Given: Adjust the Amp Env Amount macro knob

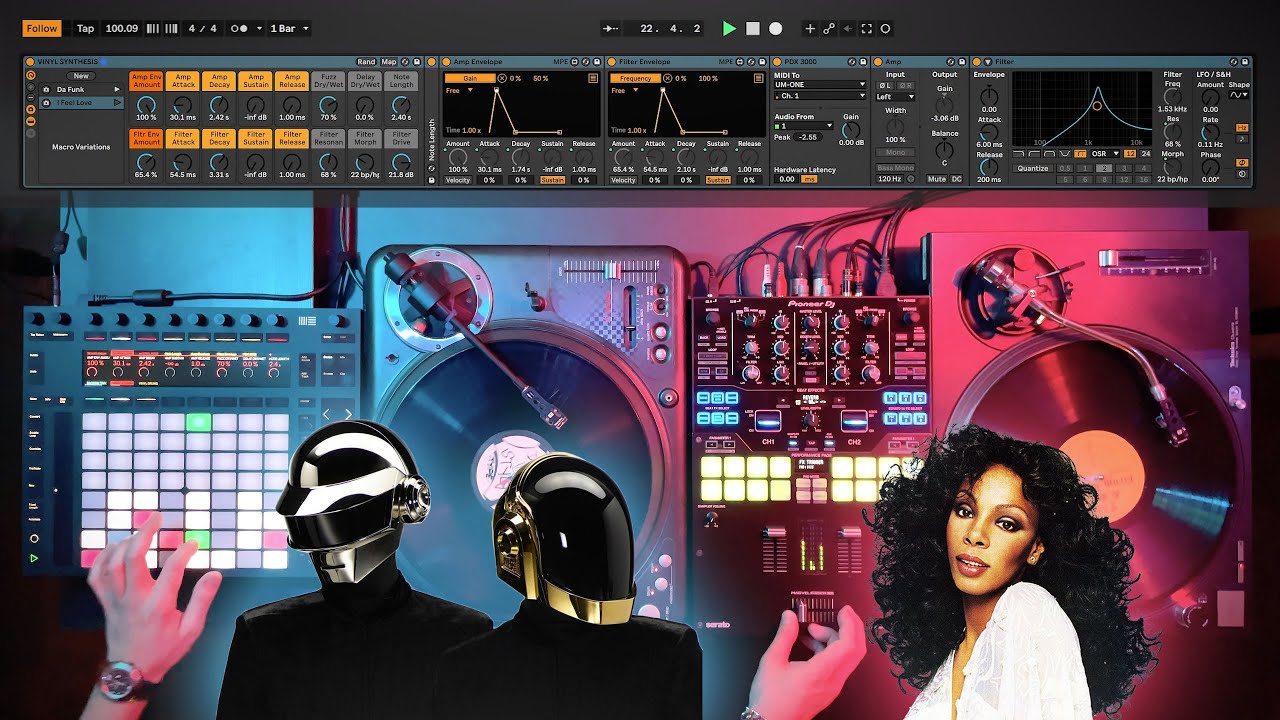Looking at the screenshot, I should pyautogui.click(x=146, y=106).
